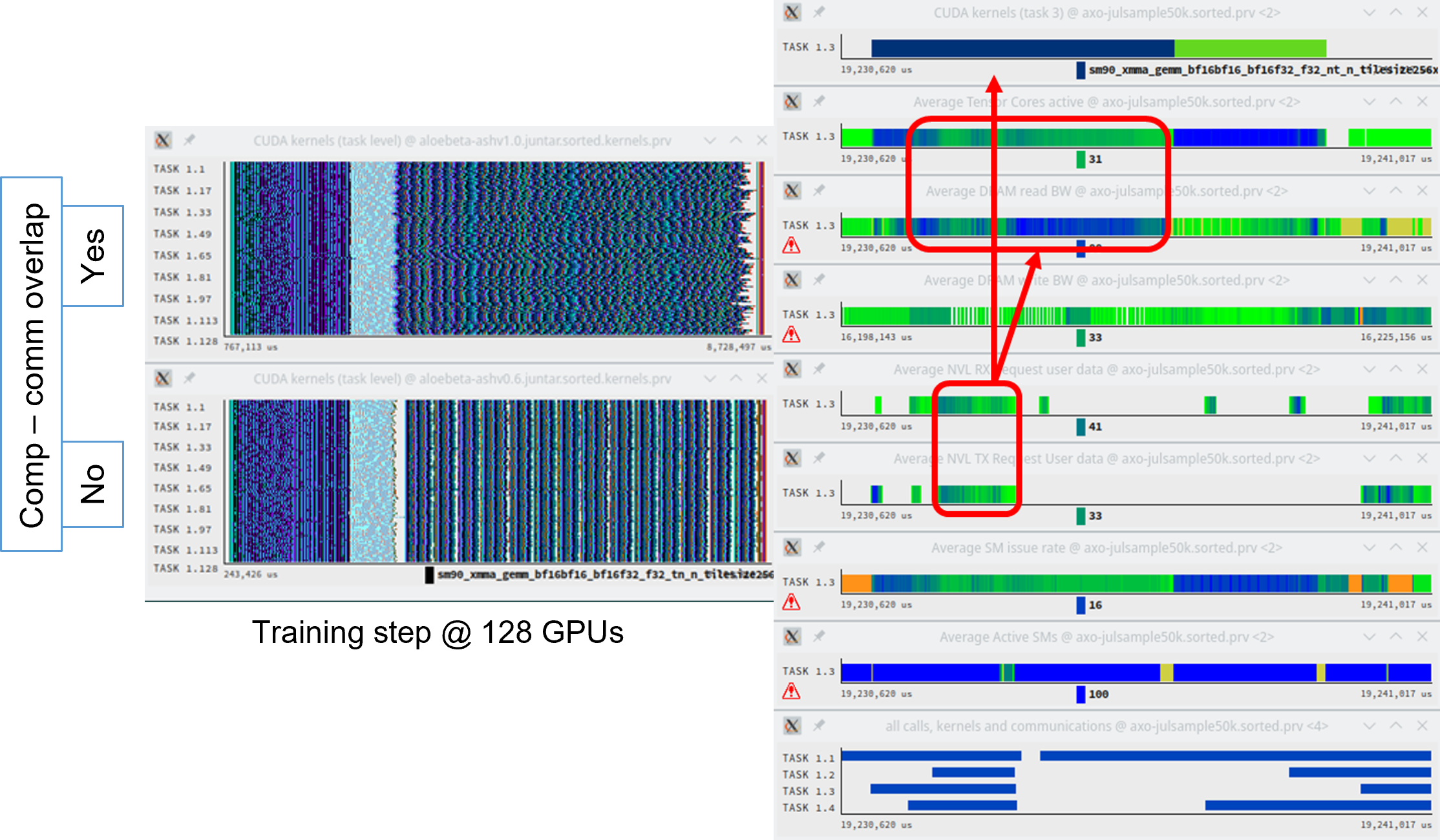This screenshot has height=840, width=1440.
Task: Click TASK 1.2 label in all calls window
Action: pos(808,775)
